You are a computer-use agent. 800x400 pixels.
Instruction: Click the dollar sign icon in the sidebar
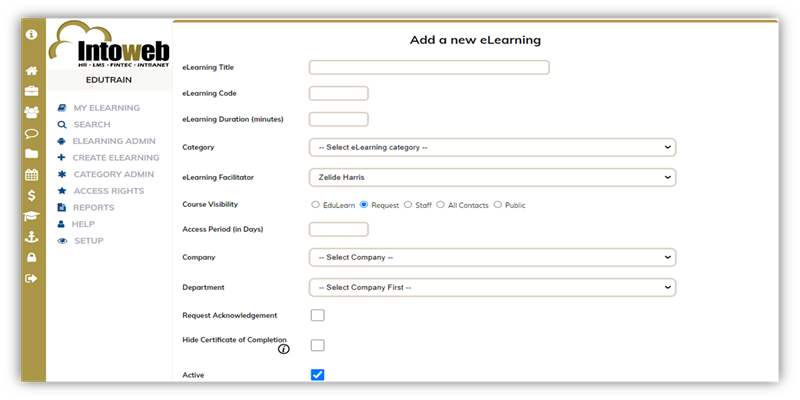[x=31, y=195]
